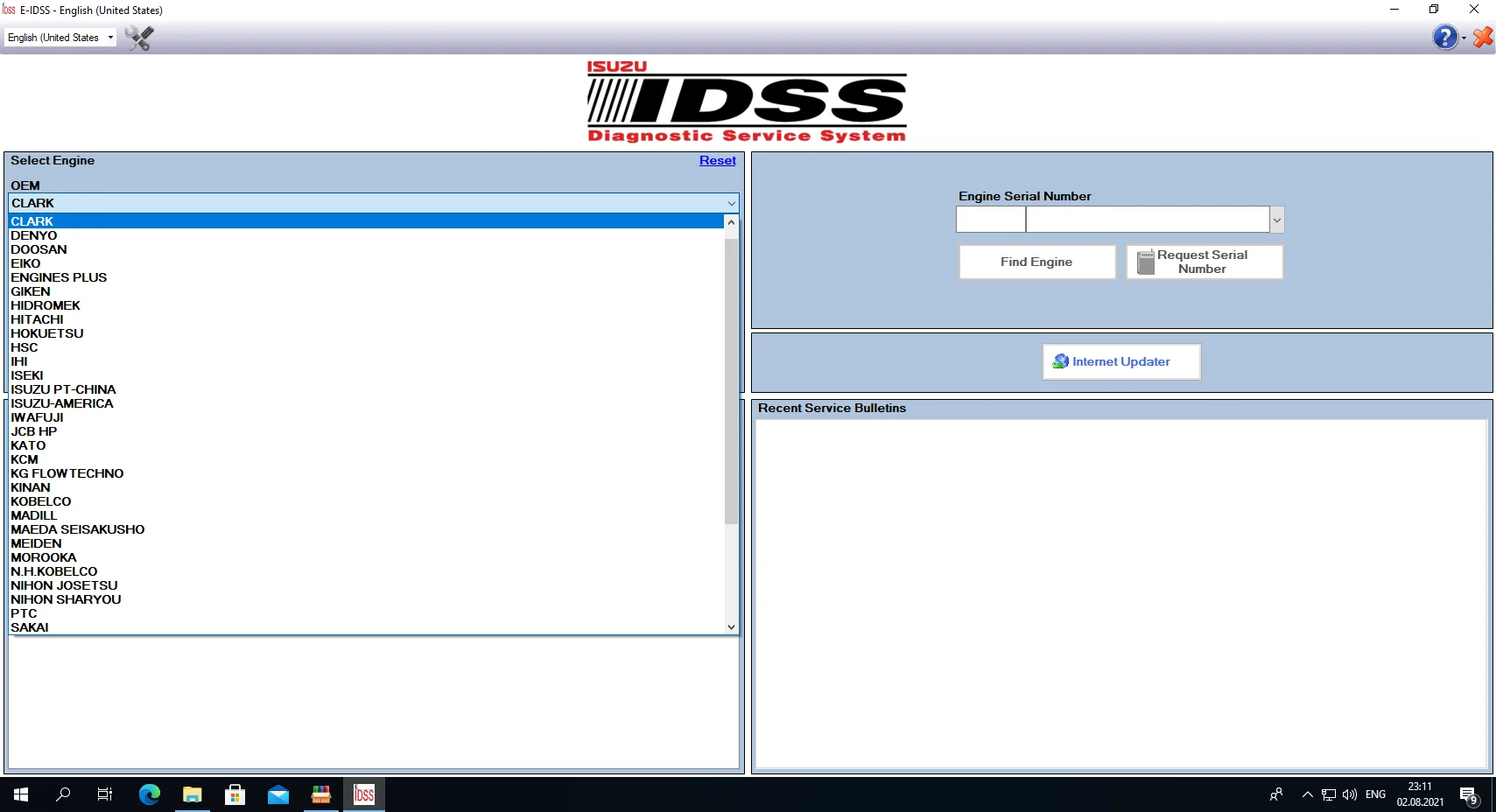Pick KINAN in the list
The height and width of the screenshot is (812, 1496).
pyautogui.click(x=367, y=487)
